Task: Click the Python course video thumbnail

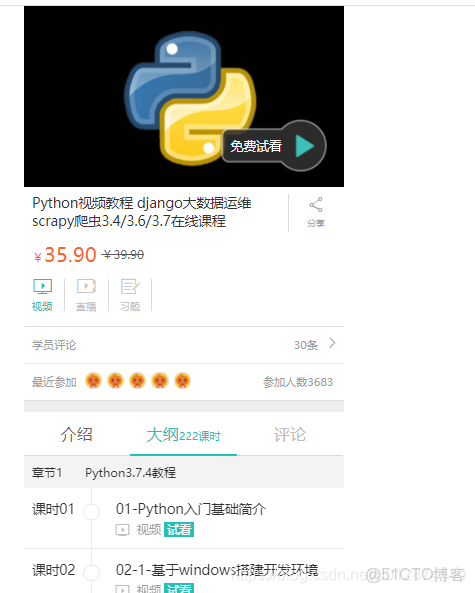Action: click(184, 96)
